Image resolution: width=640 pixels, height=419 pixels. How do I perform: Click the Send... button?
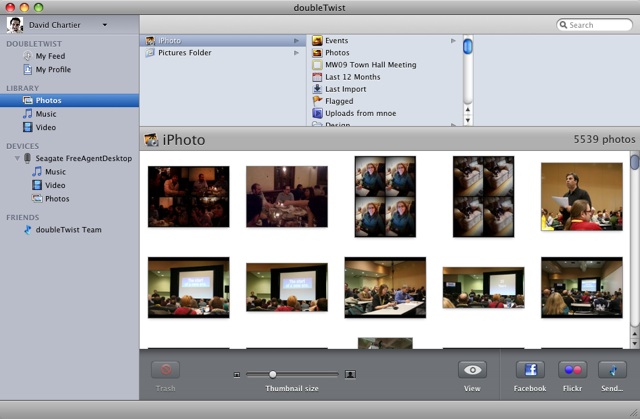tap(612, 370)
